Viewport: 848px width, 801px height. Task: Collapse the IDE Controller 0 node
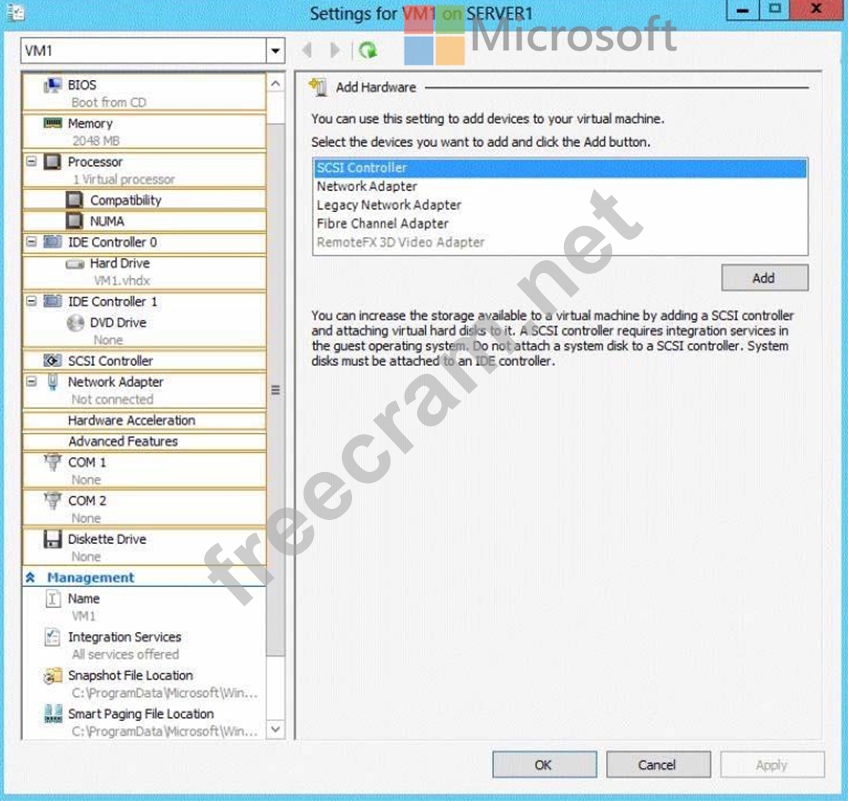click(31, 241)
